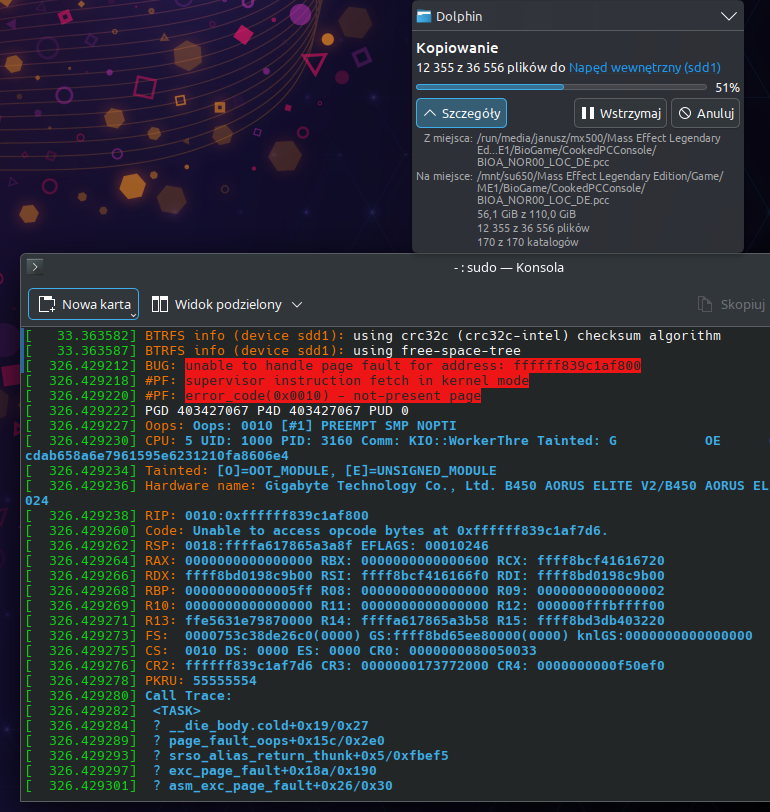This screenshot has width=770, height=812.
Task: Click the Skopiuj copy icon in Konsola
Action: click(x=705, y=304)
